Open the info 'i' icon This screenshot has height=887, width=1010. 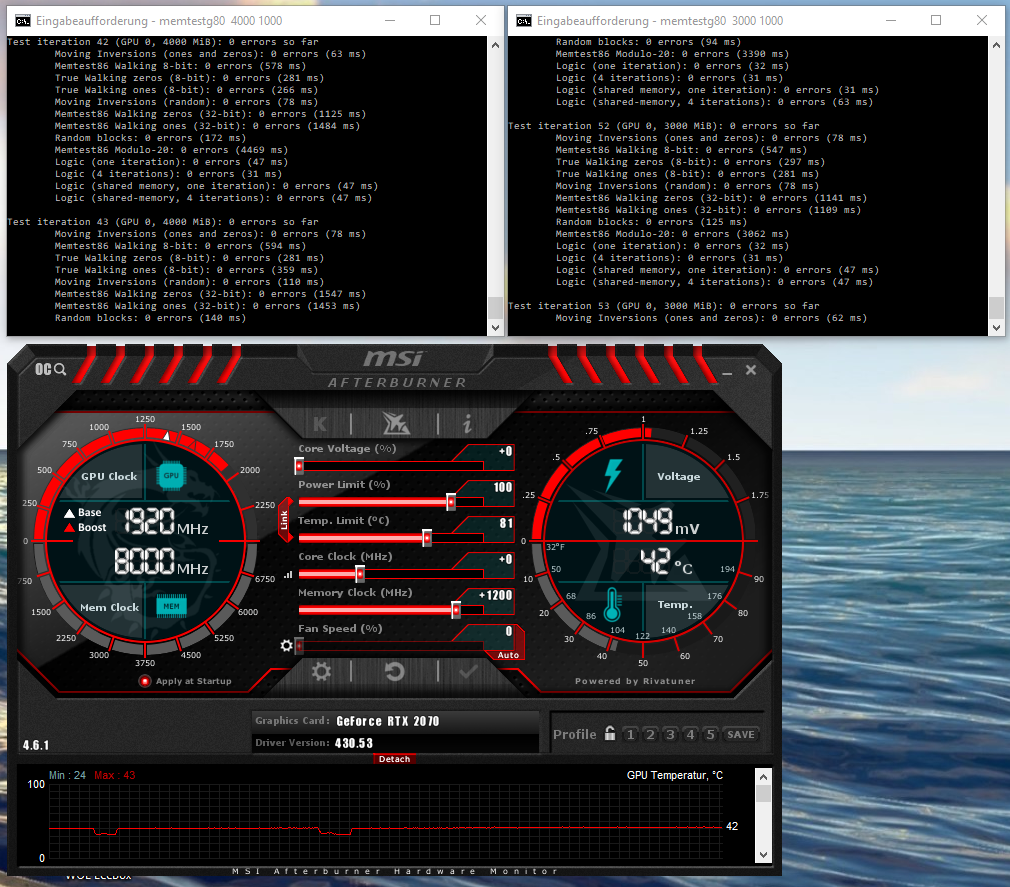pyautogui.click(x=468, y=424)
